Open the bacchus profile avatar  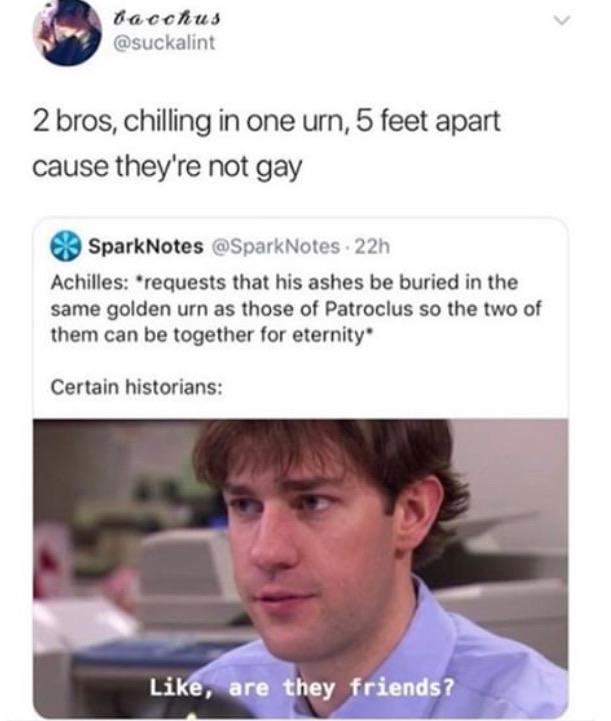point(67,32)
